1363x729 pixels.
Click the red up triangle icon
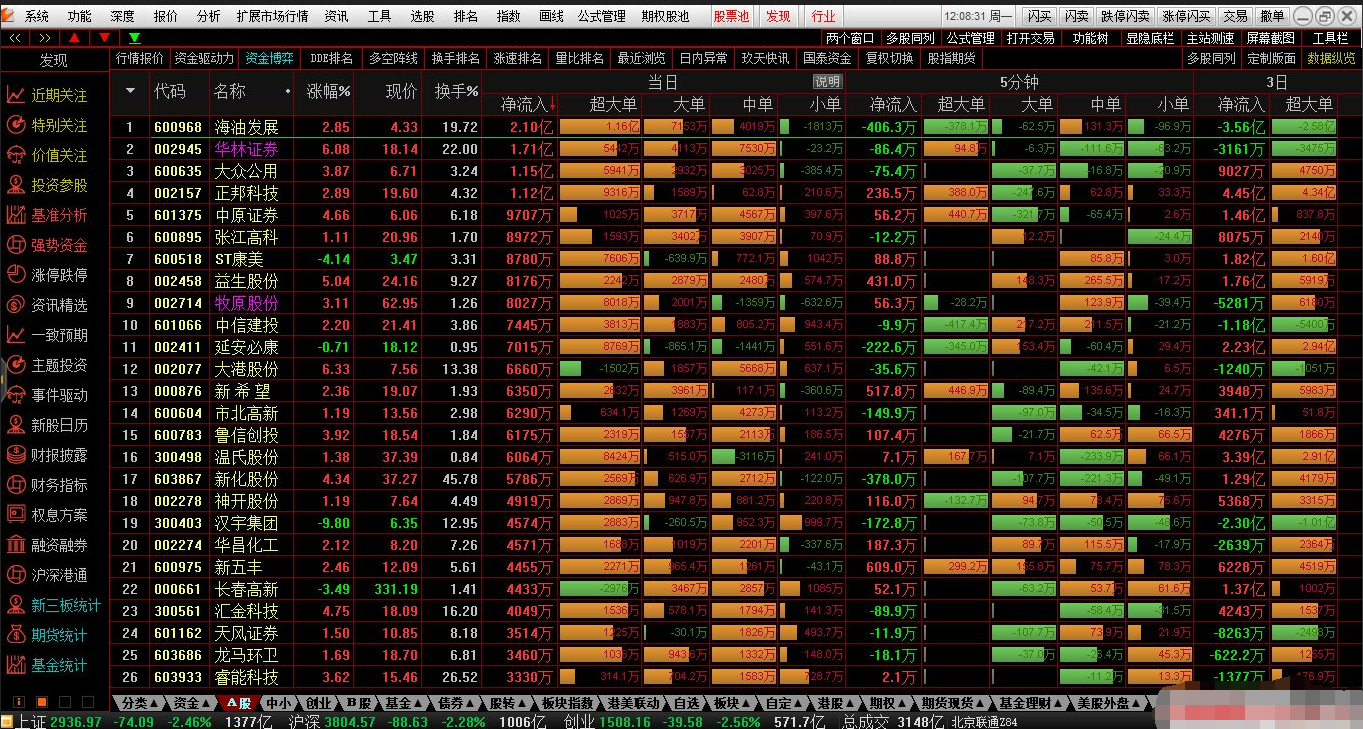[75, 38]
